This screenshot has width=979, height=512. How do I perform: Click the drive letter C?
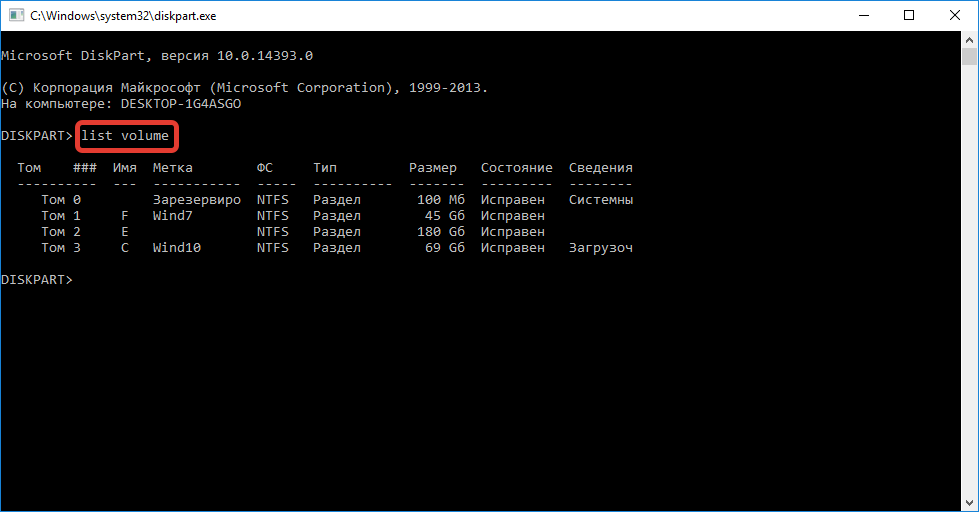[125, 248]
